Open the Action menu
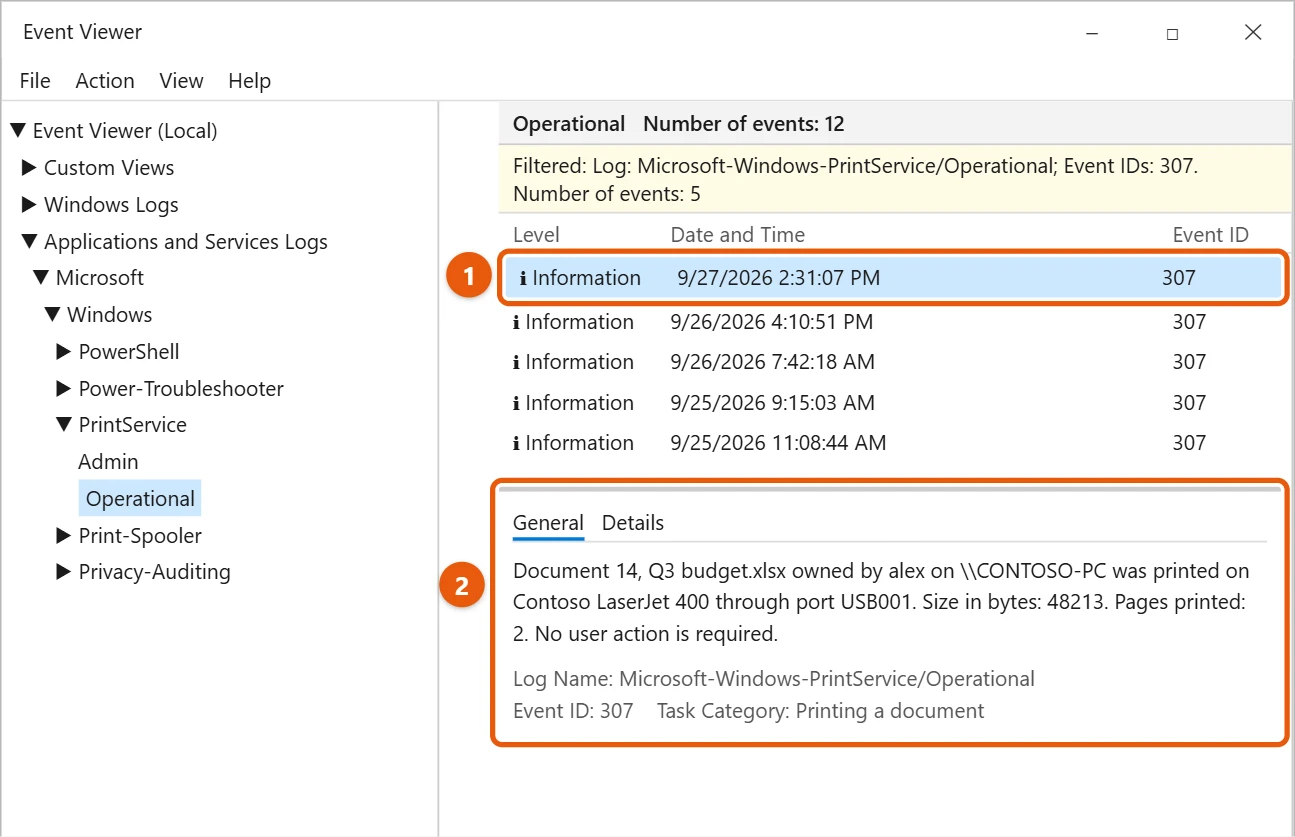1295x837 pixels. (x=105, y=81)
